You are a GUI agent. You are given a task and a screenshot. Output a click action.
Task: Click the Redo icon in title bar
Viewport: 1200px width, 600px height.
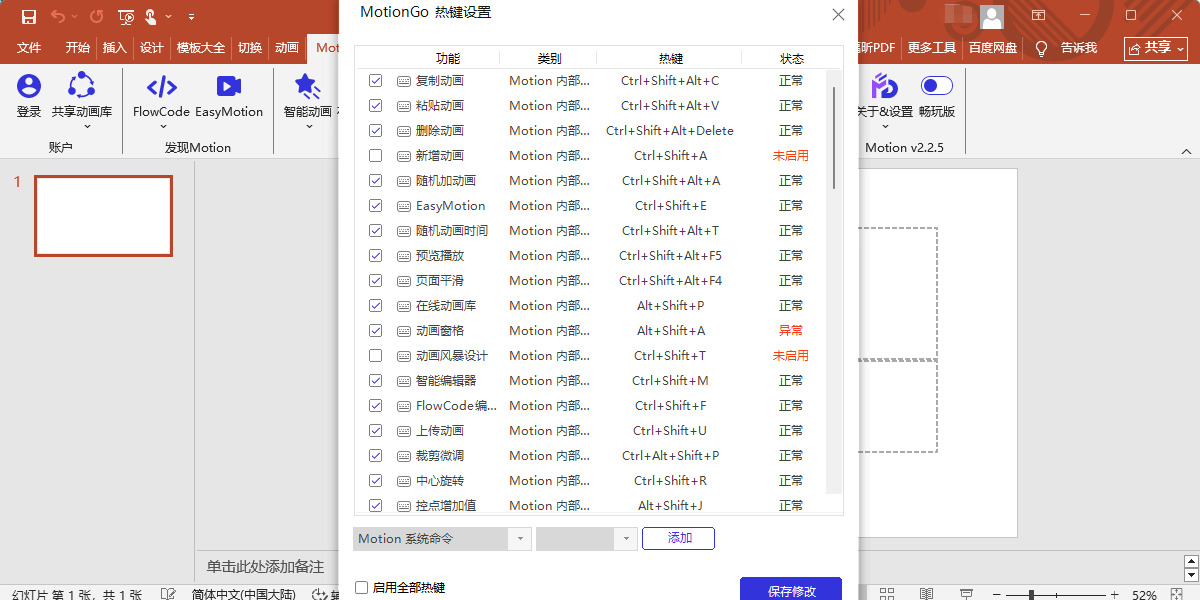pos(96,16)
